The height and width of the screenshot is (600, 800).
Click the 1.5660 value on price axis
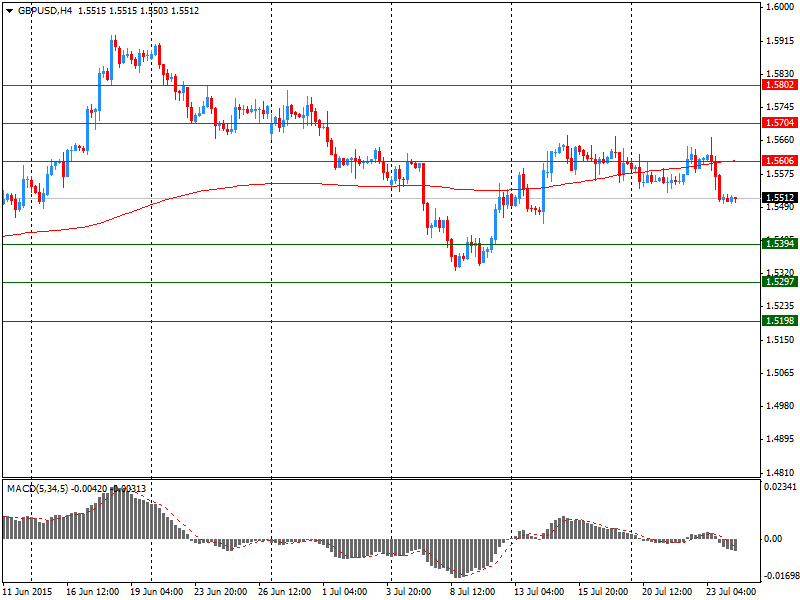click(x=780, y=140)
